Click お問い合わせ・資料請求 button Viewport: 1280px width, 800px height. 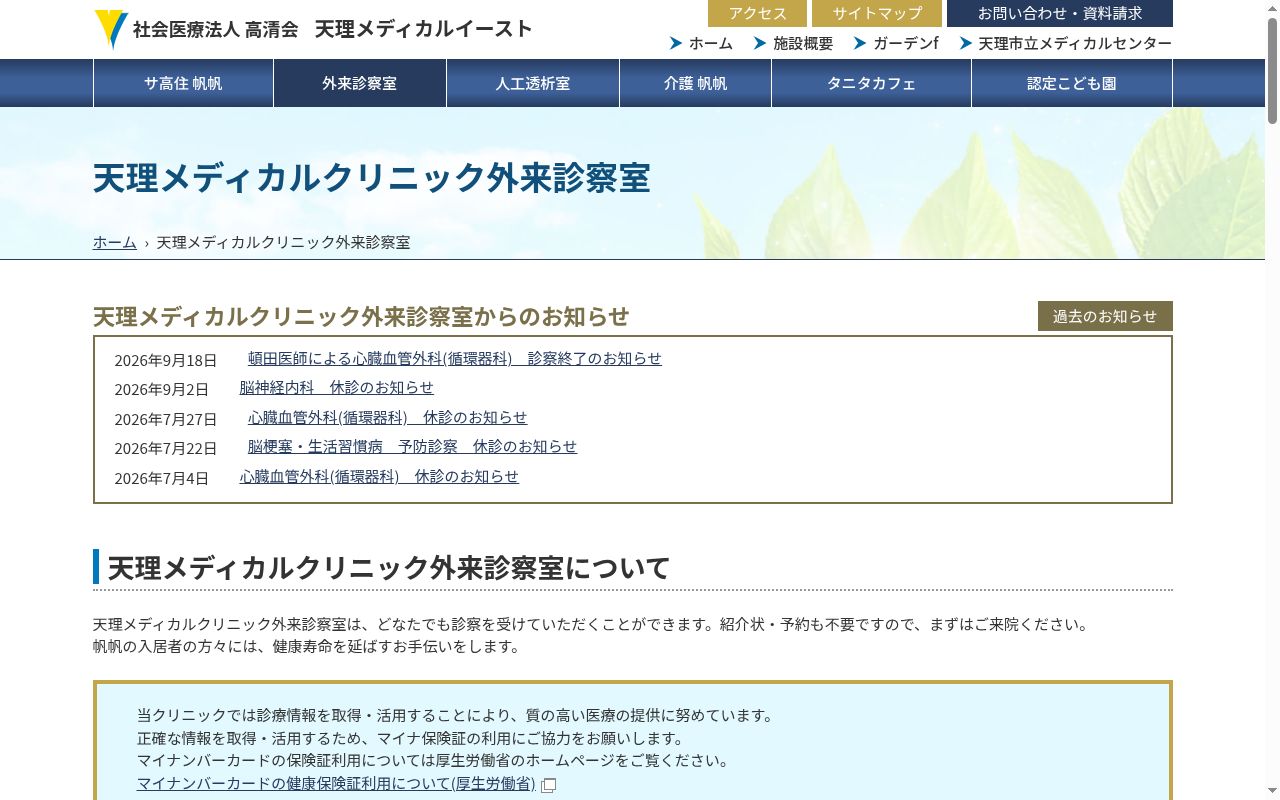[1060, 13]
